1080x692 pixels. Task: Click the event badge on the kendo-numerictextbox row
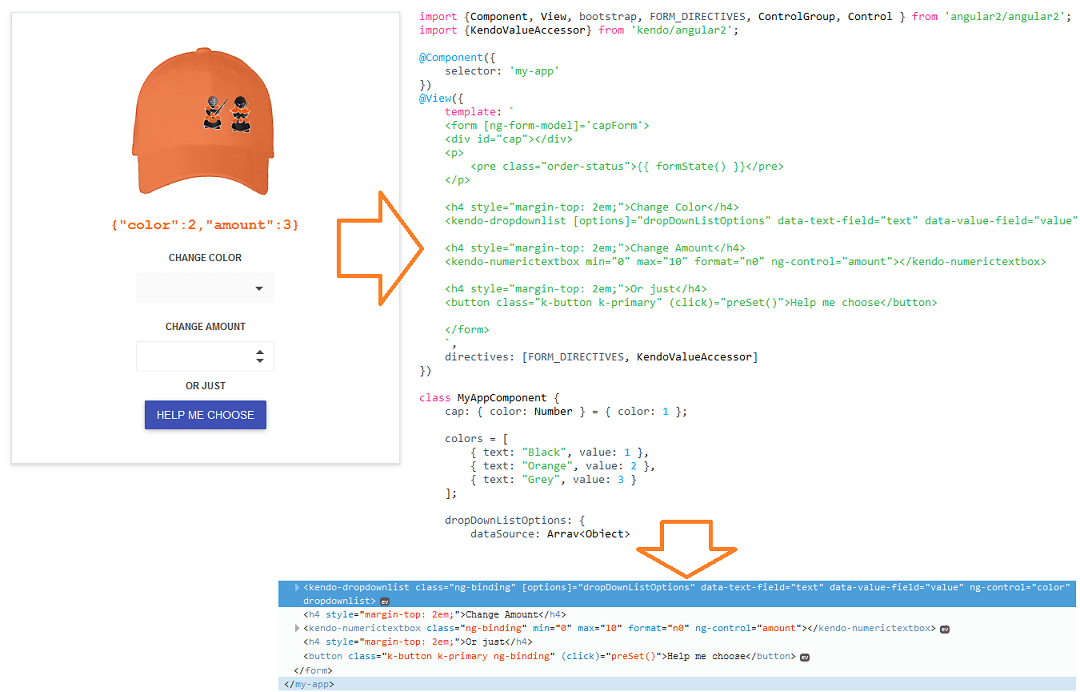click(945, 629)
